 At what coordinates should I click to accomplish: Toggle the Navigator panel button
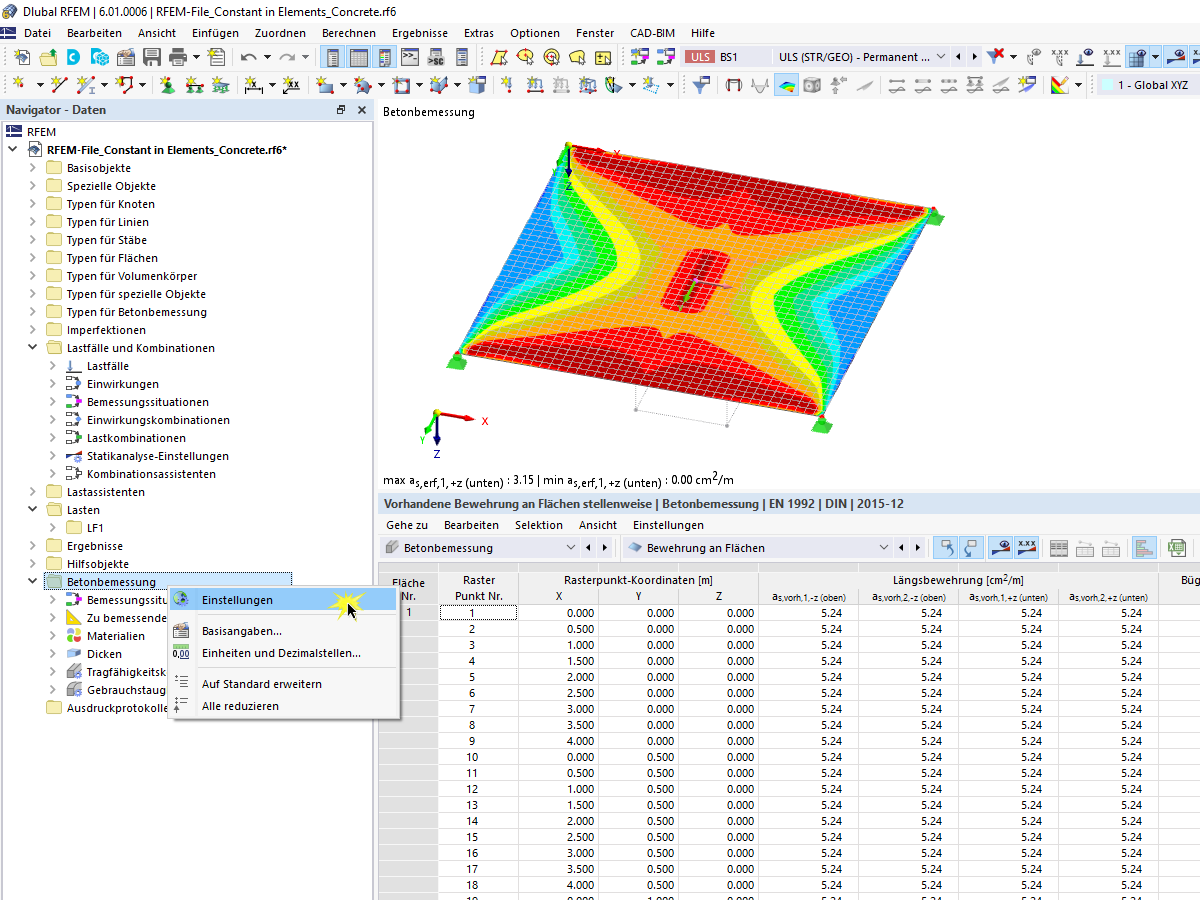click(333, 57)
